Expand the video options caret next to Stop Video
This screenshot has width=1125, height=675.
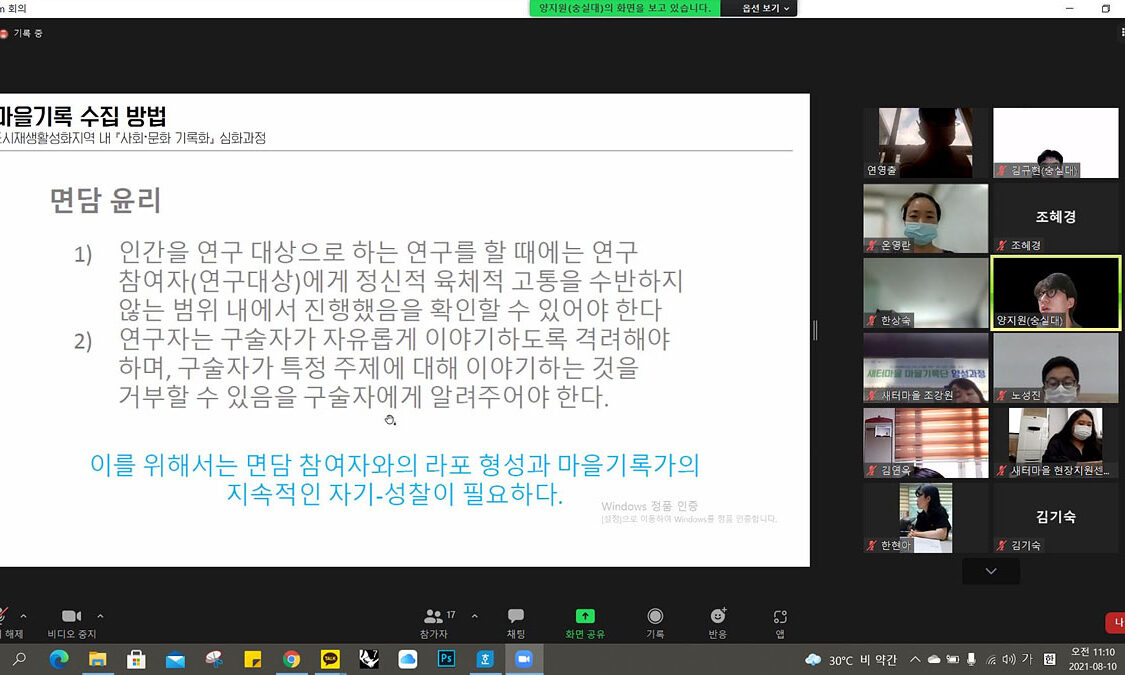point(100,616)
